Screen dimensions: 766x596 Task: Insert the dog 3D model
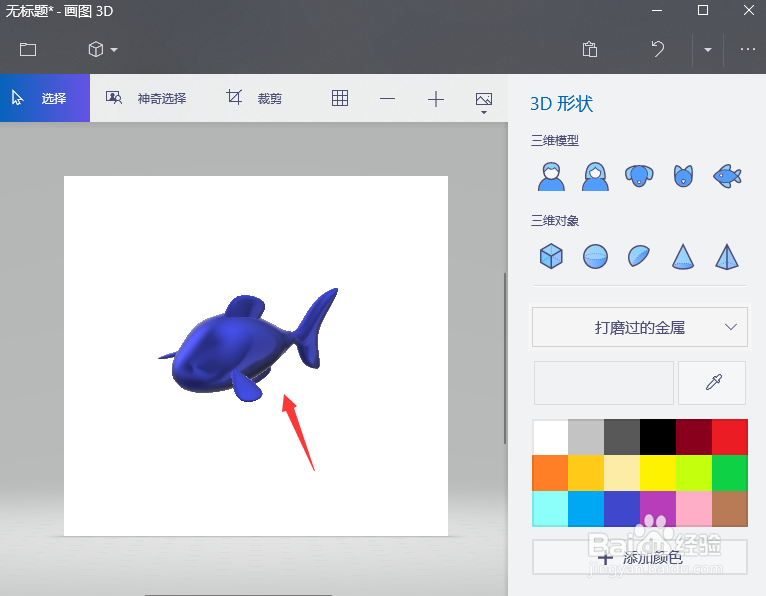tap(639, 176)
